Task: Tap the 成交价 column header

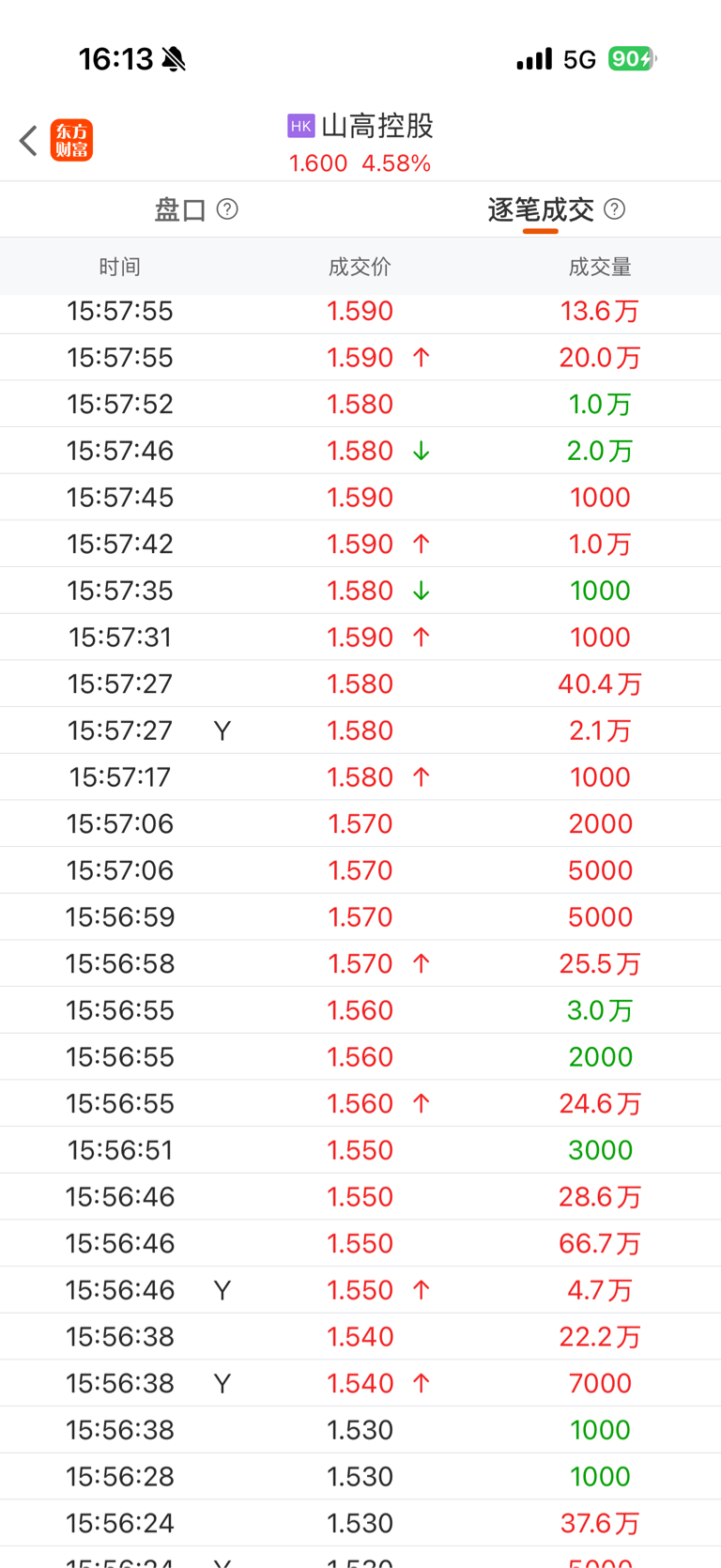Action: click(360, 267)
